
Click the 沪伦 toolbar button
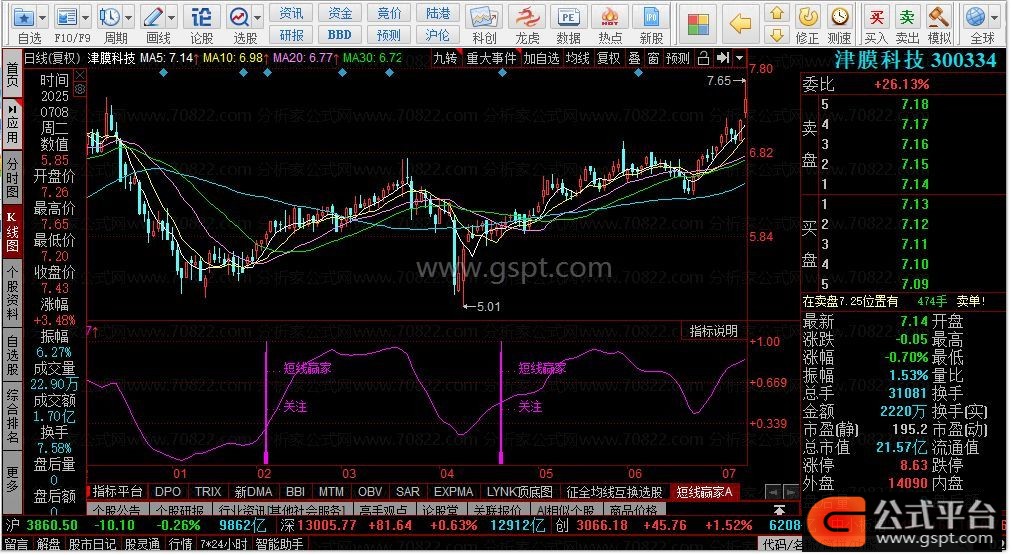438,34
